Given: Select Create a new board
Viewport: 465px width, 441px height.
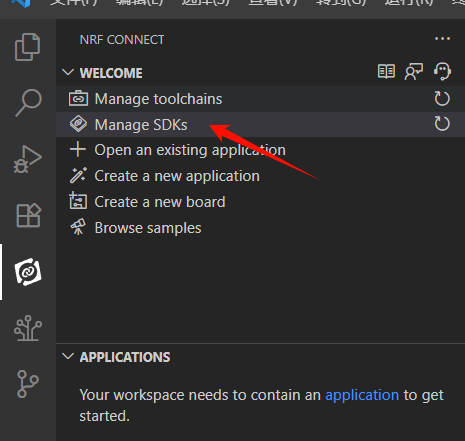Looking at the screenshot, I should pos(260,202).
